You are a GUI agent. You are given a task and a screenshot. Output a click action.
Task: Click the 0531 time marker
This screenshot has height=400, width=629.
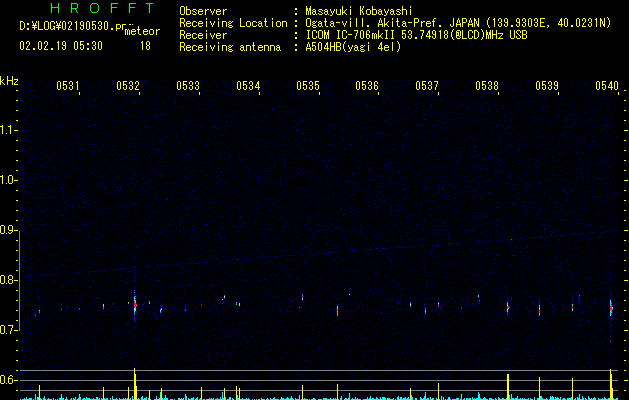coord(68,86)
